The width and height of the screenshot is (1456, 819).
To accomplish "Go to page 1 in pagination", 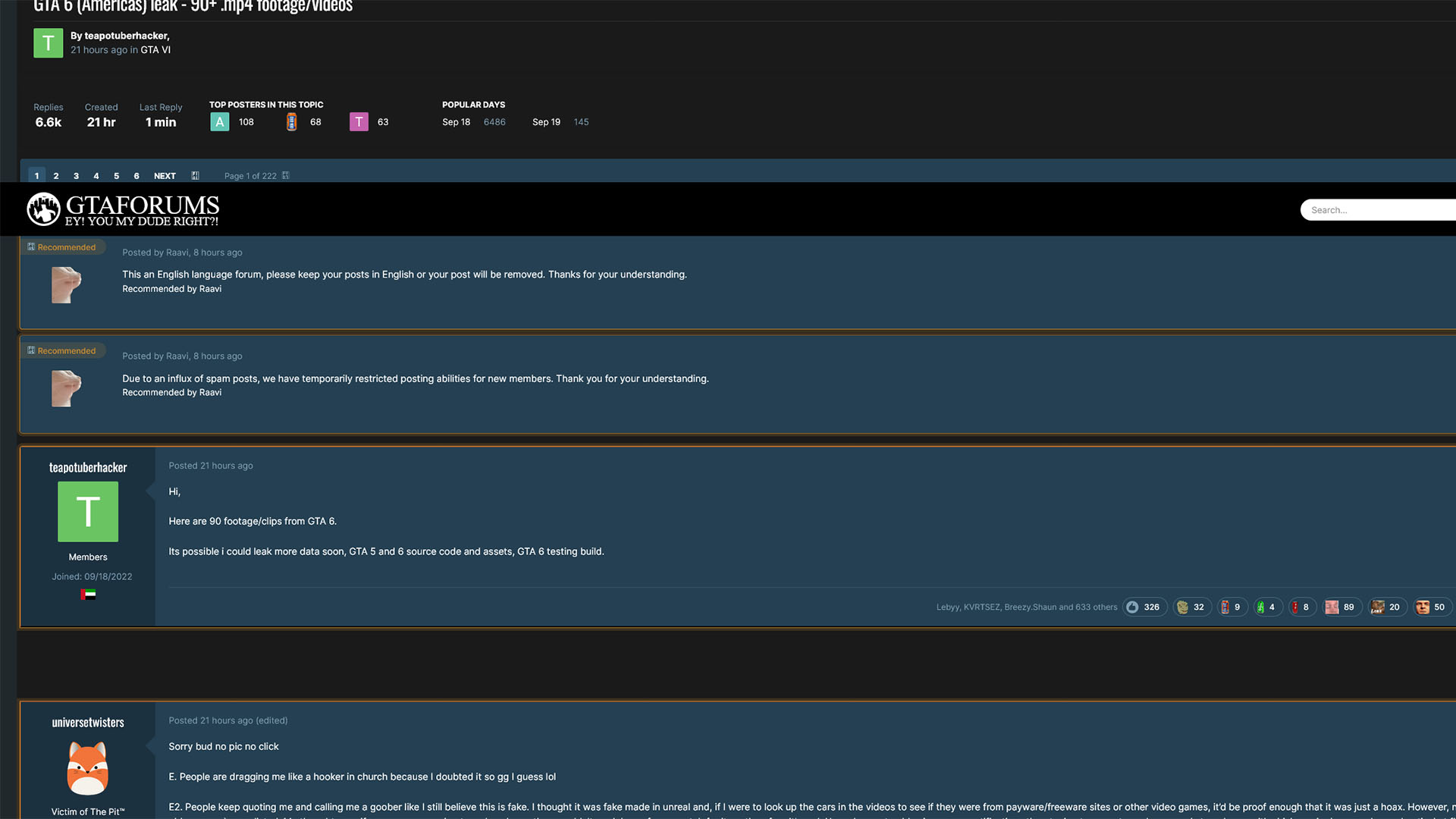I will point(36,176).
